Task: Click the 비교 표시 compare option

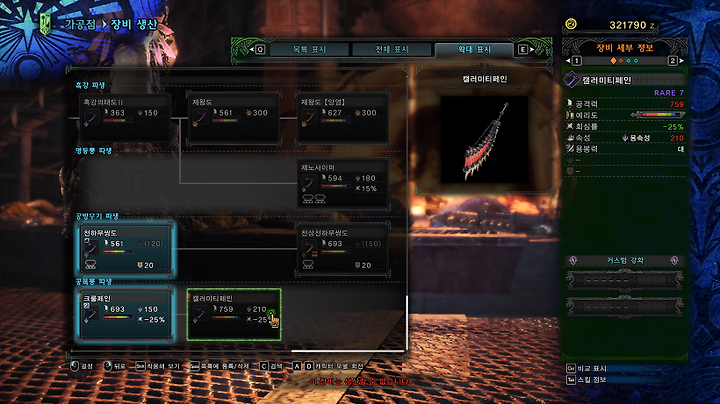Action: (586, 368)
